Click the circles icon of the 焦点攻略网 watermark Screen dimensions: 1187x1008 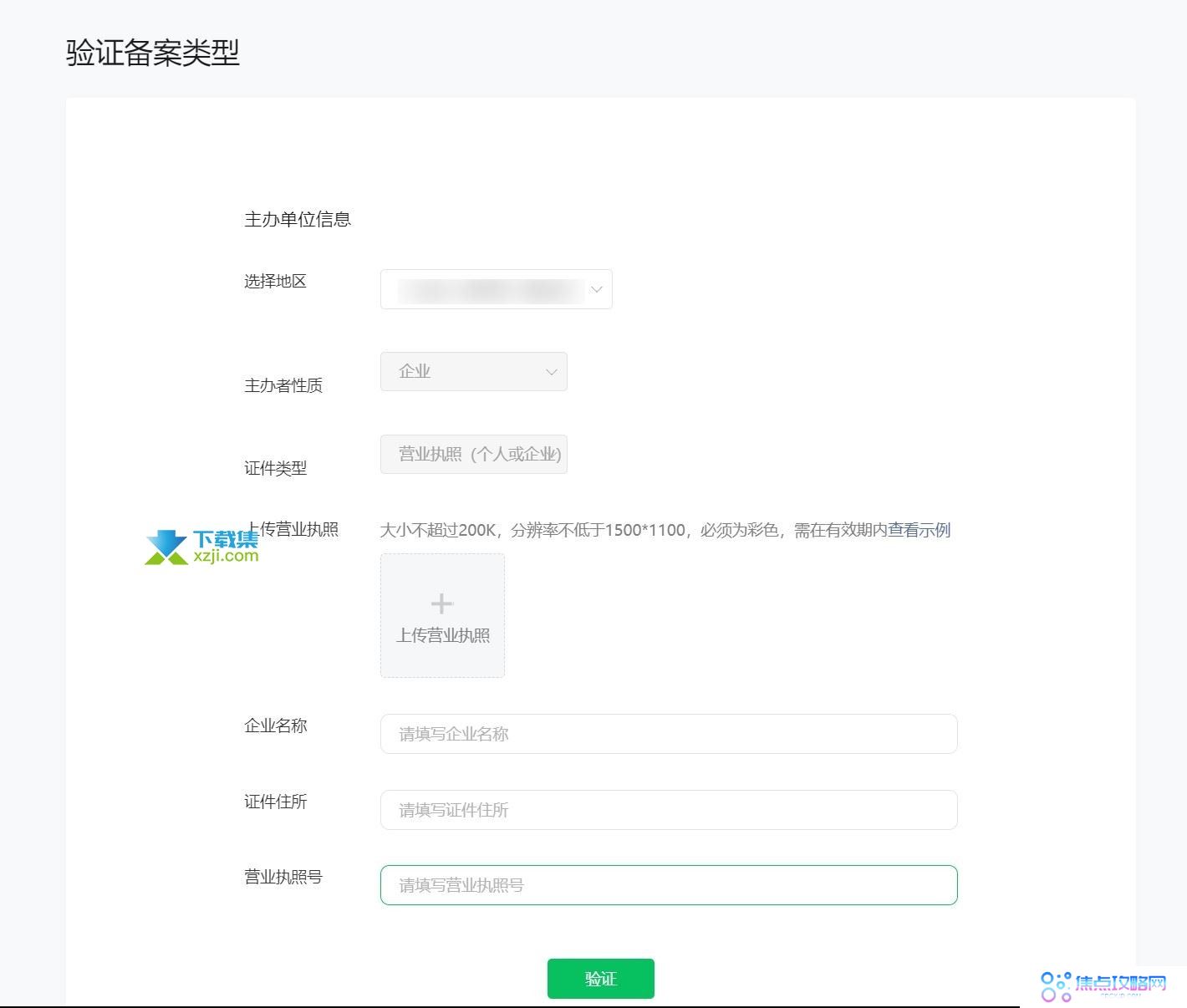pyautogui.click(x=1056, y=986)
